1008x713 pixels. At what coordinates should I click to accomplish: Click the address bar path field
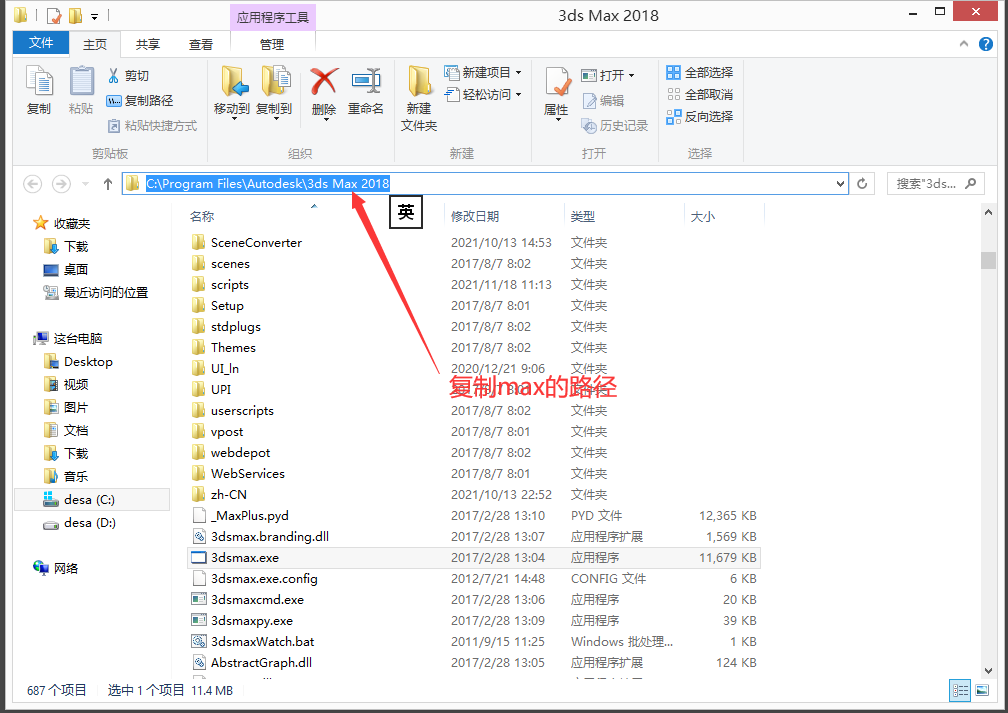click(x=485, y=184)
